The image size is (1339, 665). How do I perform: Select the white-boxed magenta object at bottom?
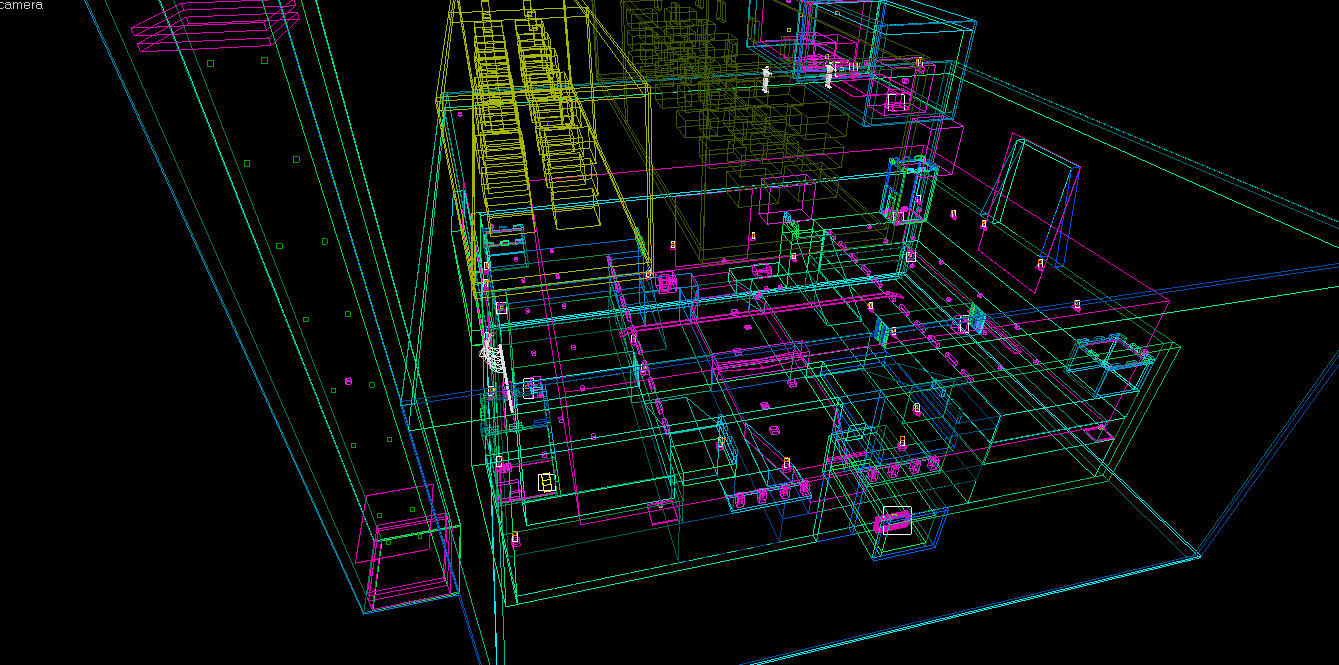896,521
